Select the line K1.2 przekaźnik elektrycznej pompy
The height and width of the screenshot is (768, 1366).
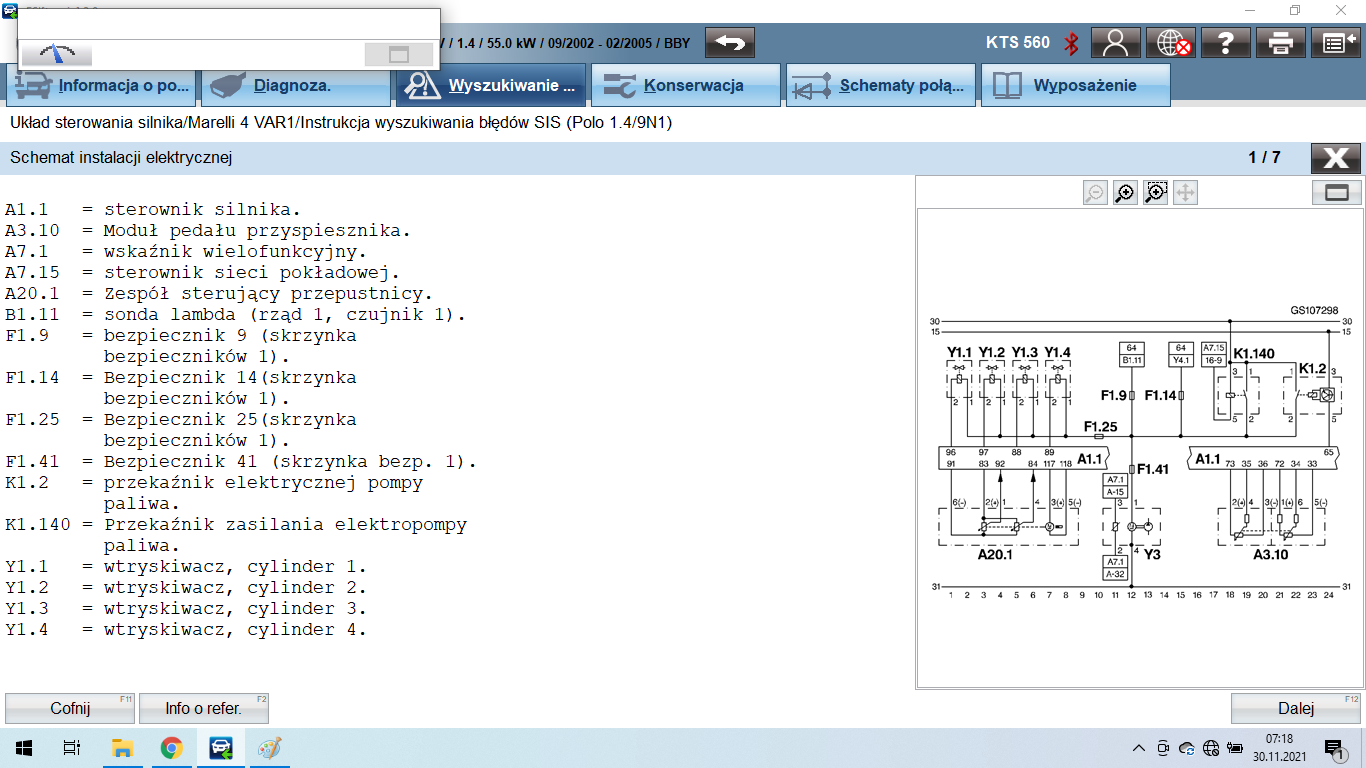tap(214, 493)
